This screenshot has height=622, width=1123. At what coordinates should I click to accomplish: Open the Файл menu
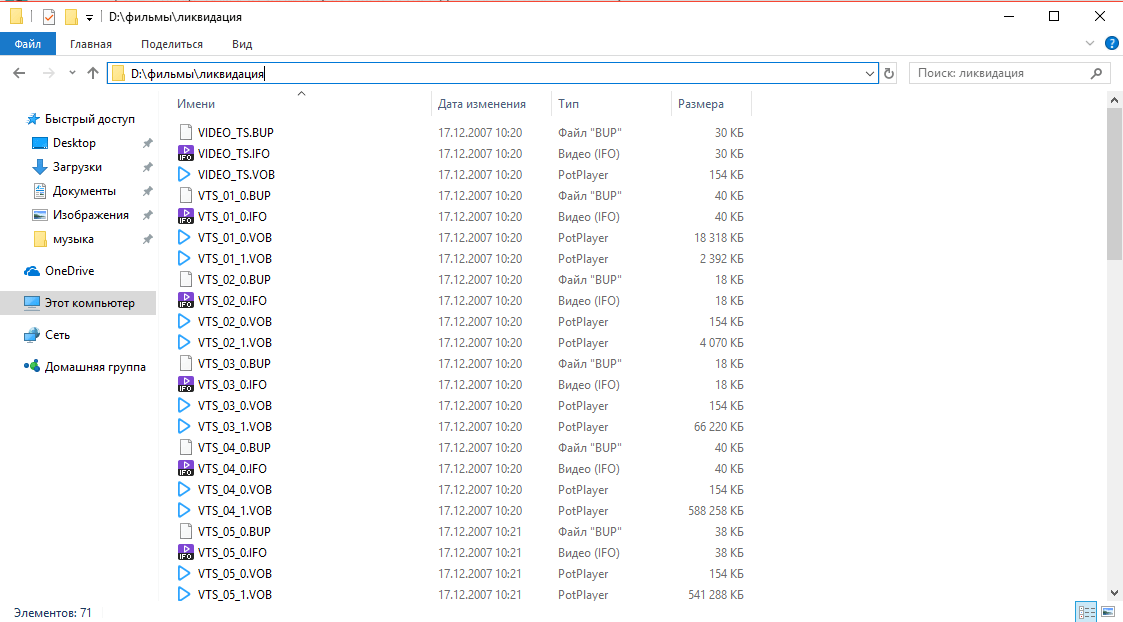point(28,44)
